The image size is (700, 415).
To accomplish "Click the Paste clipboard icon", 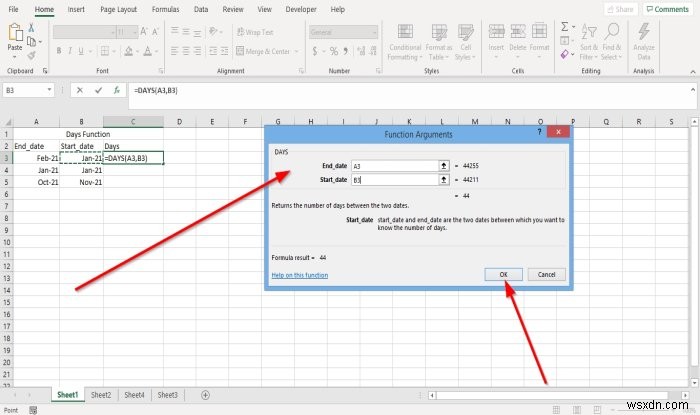I will coord(15,33).
